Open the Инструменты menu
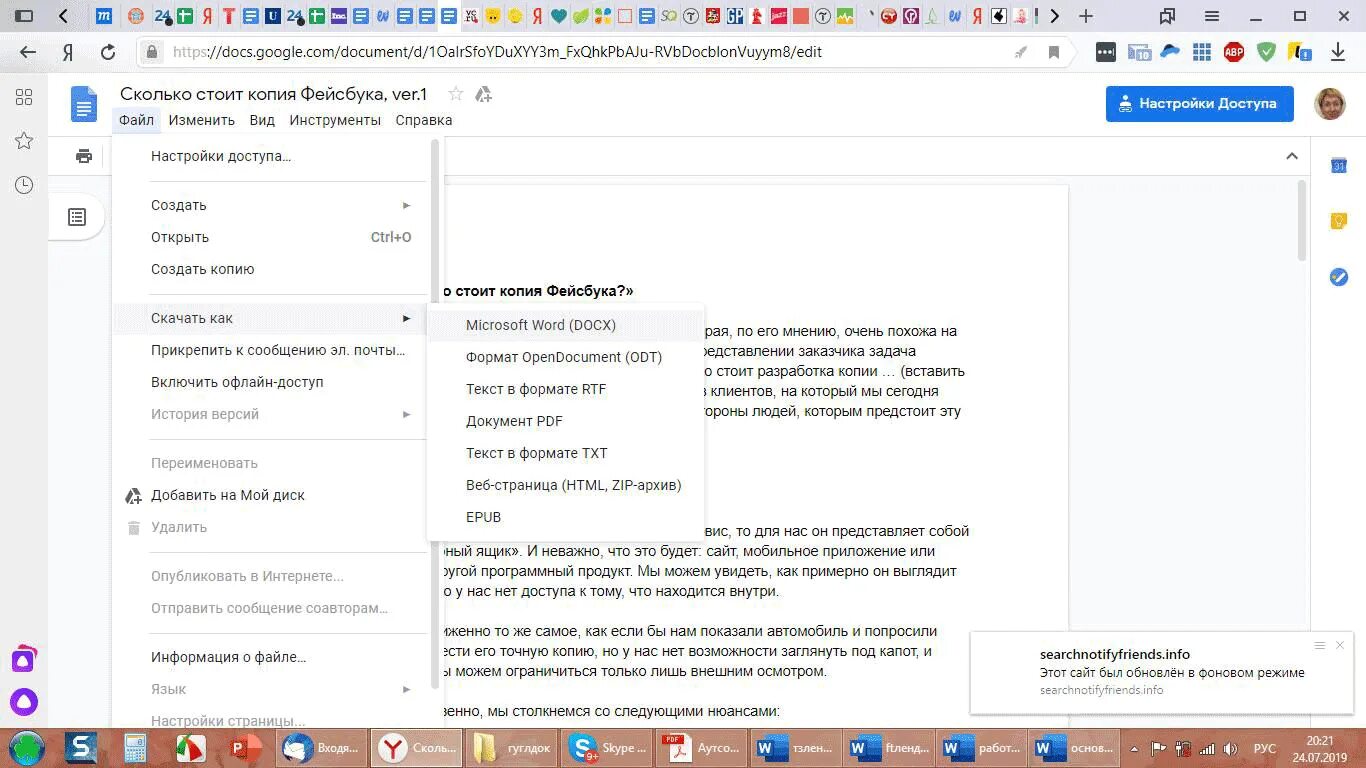The height and width of the screenshot is (768, 1366). (x=335, y=120)
